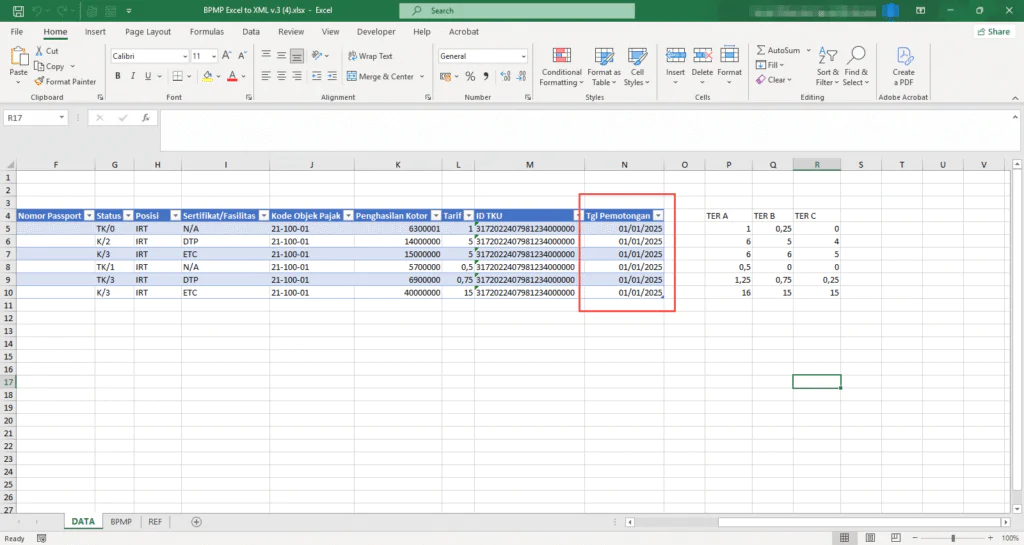Switch to the Insert tab
The width and height of the screenshot is (1024, 545).
coord(95,31)
